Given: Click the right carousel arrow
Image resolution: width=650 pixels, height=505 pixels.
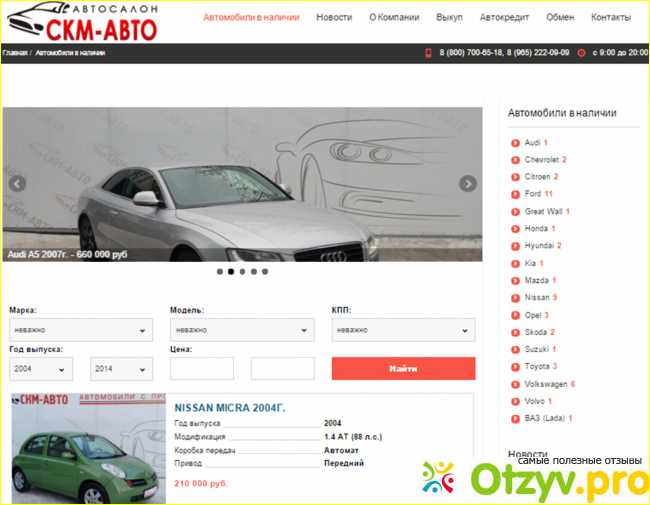Looking at the screenshot, I should pos(467,184).
